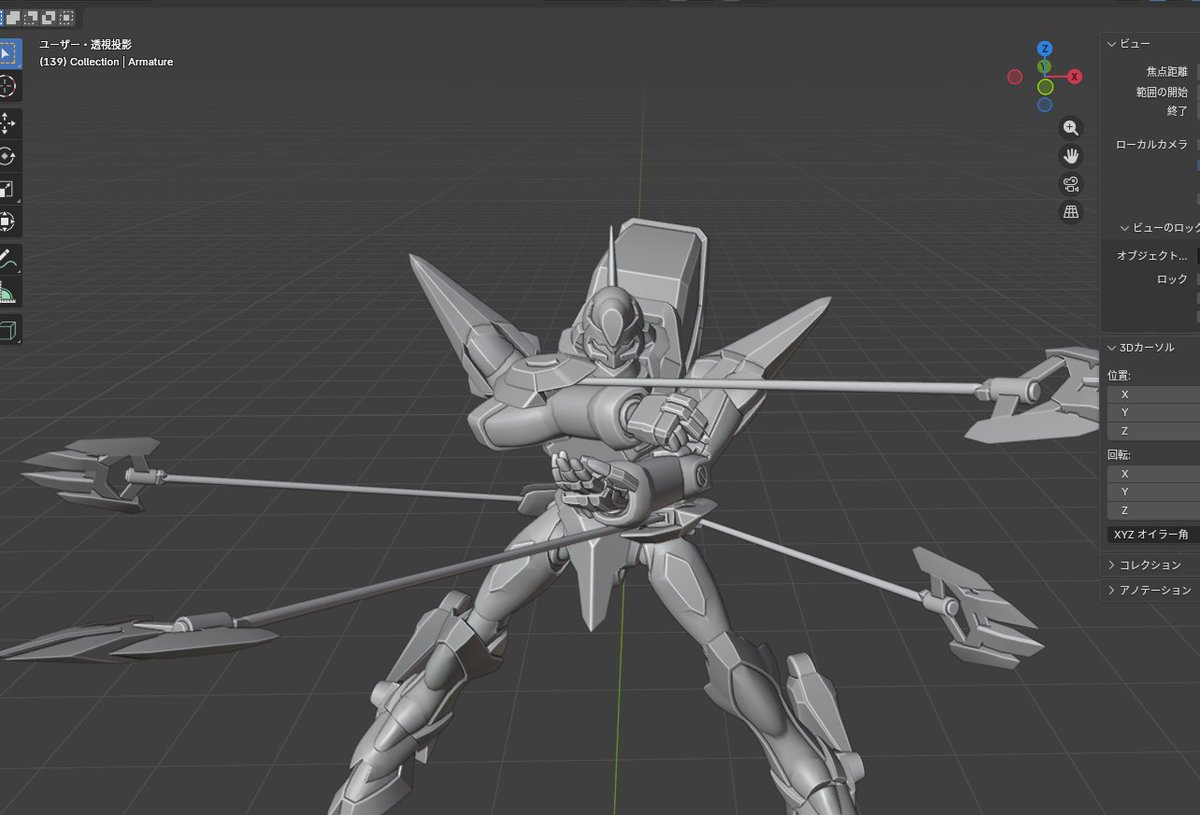Image resolution: width=1200 pixels, height=815 pixels.
Task: Click the blue Z axis gizmo bubble
Action: point(1044,48)
